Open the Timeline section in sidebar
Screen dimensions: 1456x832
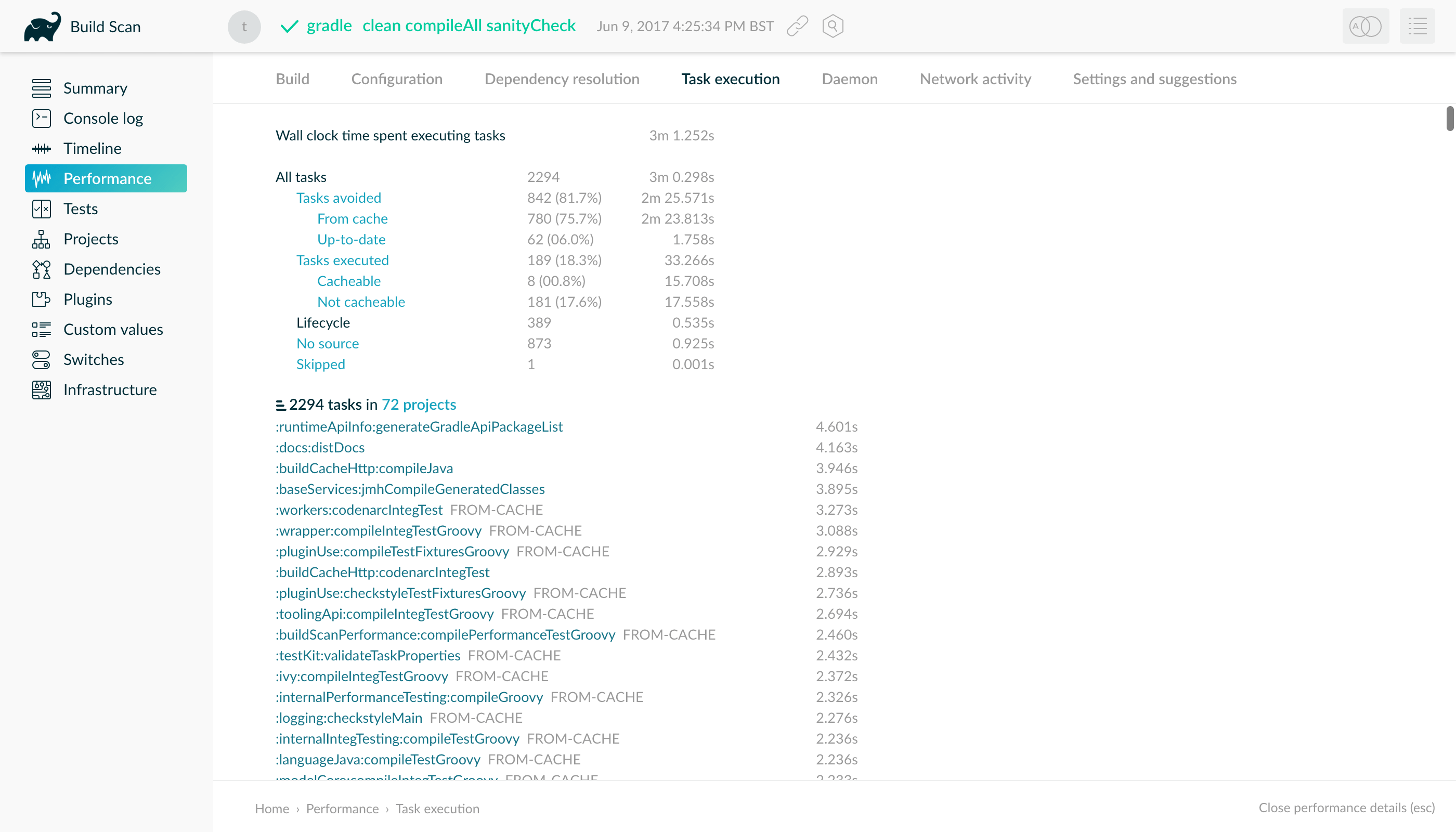point(92,149)
